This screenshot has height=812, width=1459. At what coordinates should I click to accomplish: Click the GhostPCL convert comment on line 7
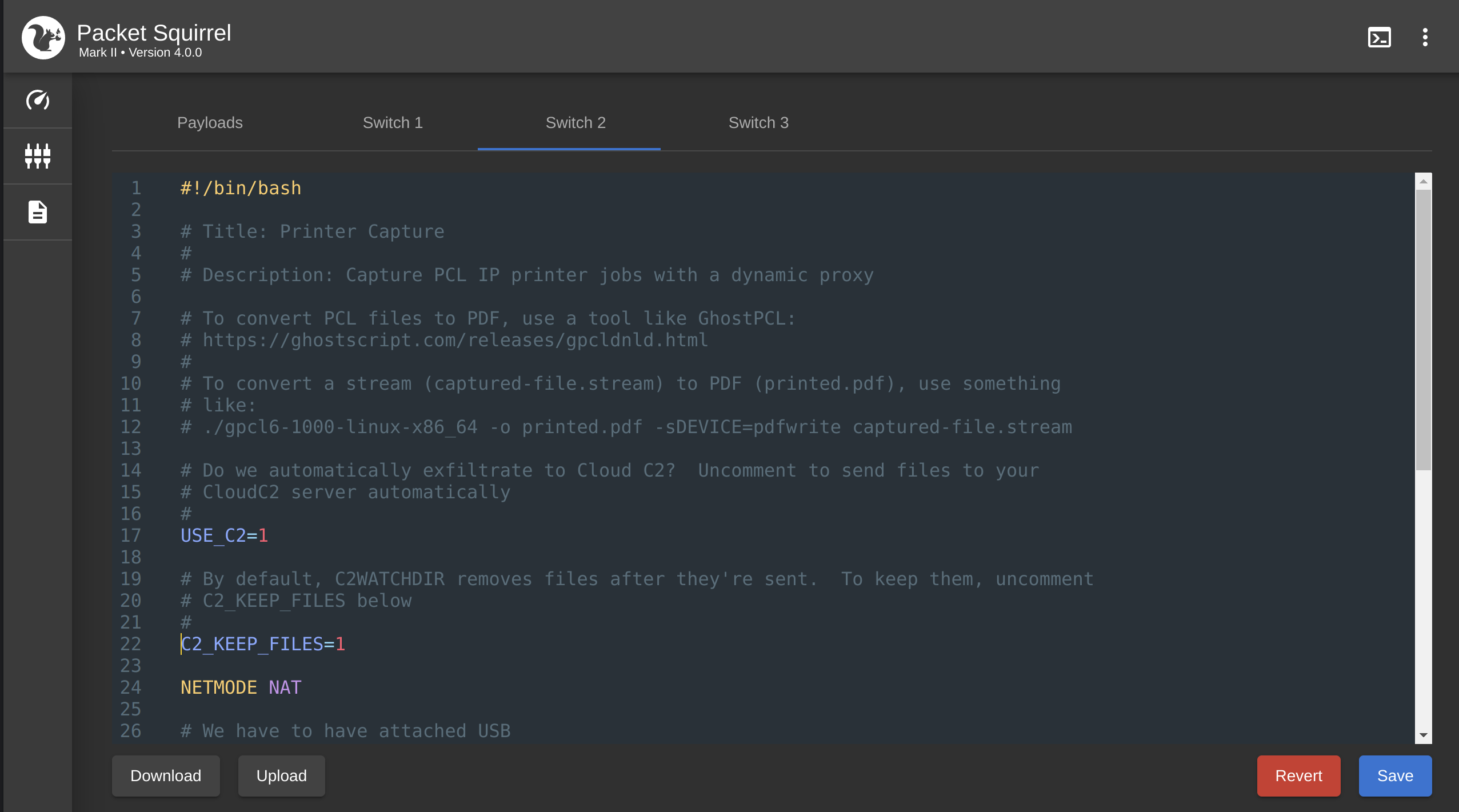[488, 318]
